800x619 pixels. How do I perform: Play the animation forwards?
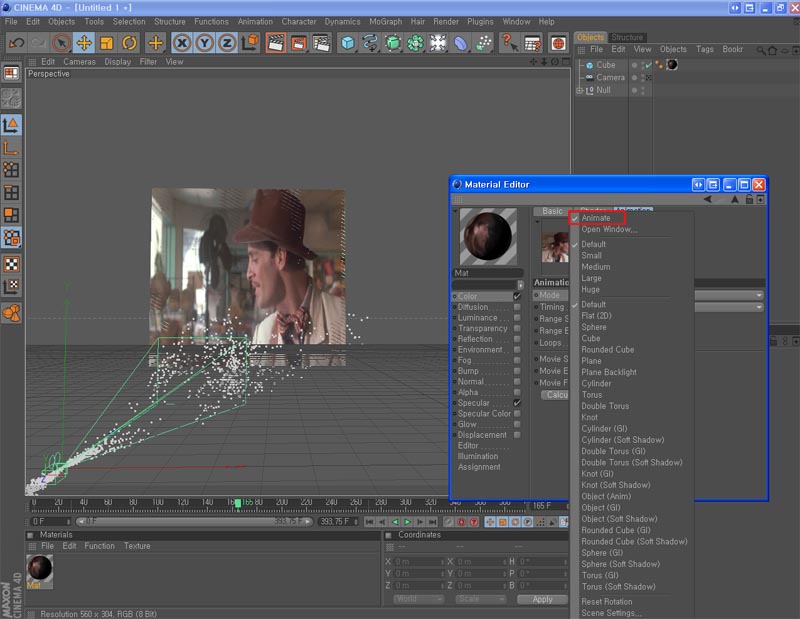[407, 522]
